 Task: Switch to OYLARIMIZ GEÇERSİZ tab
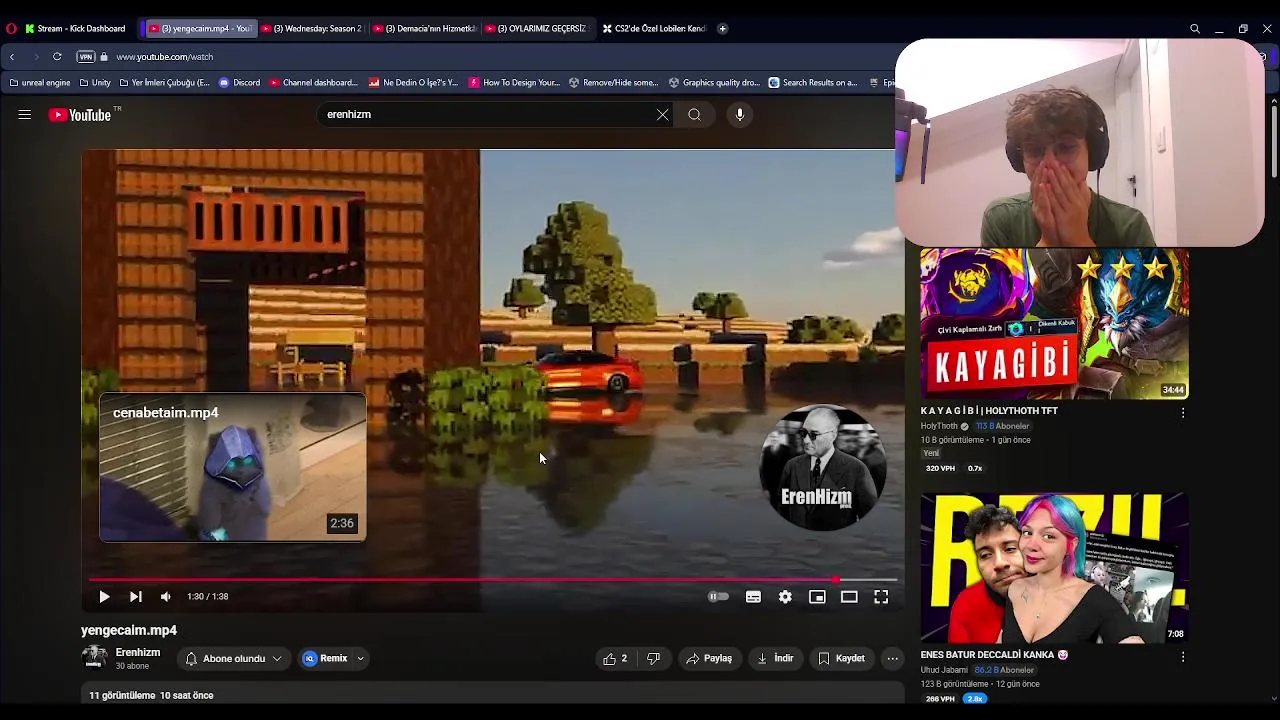tap(537, 29)
